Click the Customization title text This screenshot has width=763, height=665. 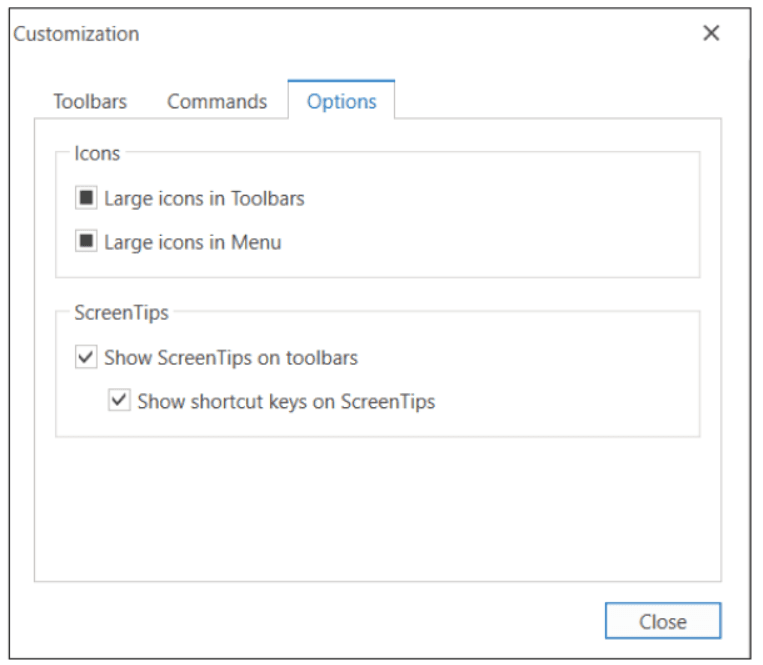pyautogui.click(x=76, y=34)
